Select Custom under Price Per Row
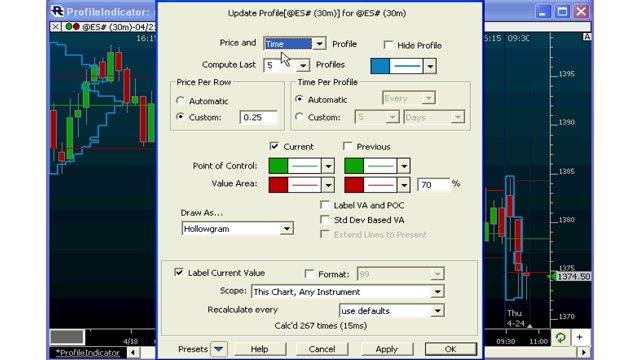Image resolution: width=640 pixels, height=360 pixels. coord(180,117)
